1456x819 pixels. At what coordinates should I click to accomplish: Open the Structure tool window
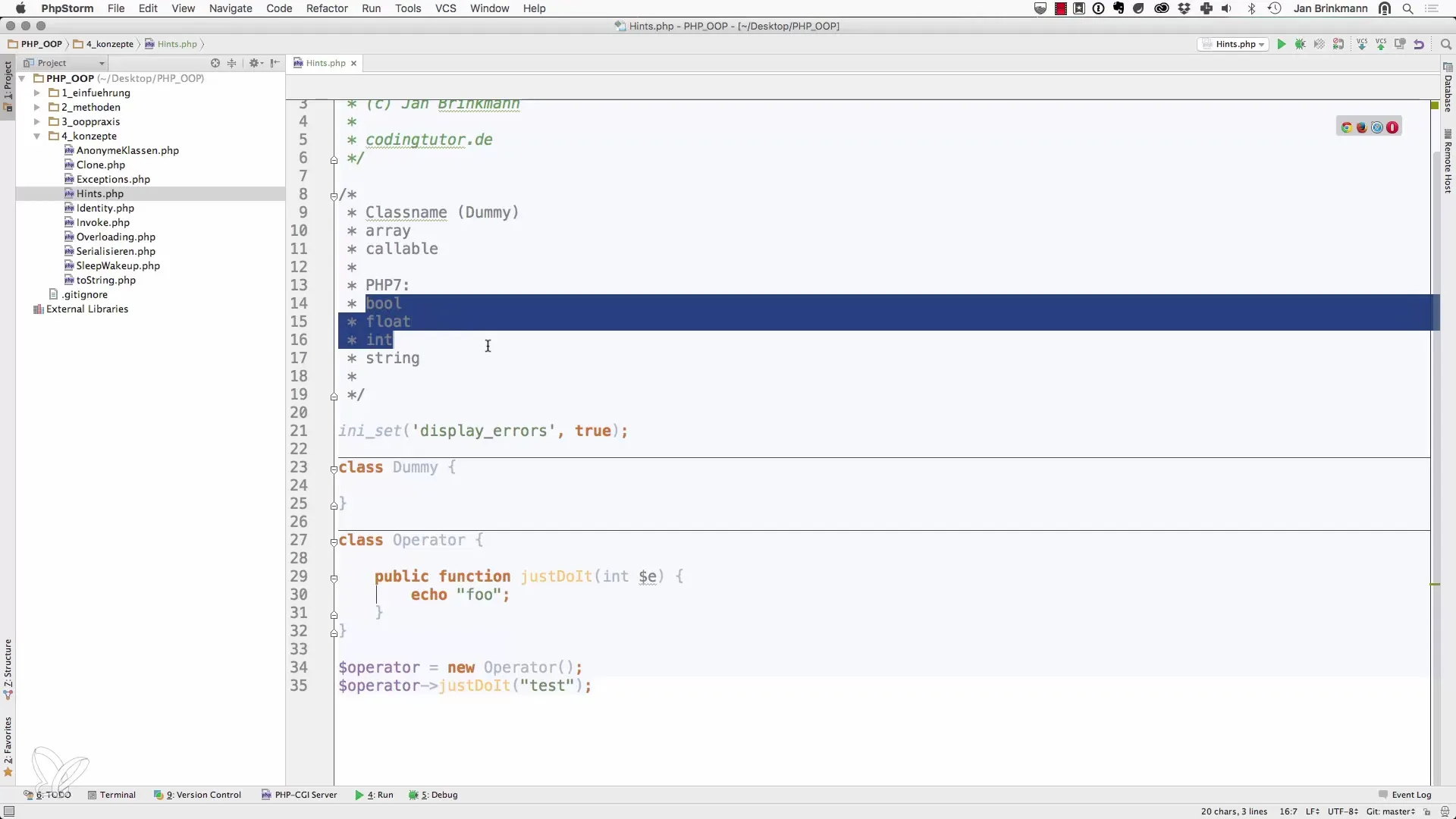click(x=8, y=669)
